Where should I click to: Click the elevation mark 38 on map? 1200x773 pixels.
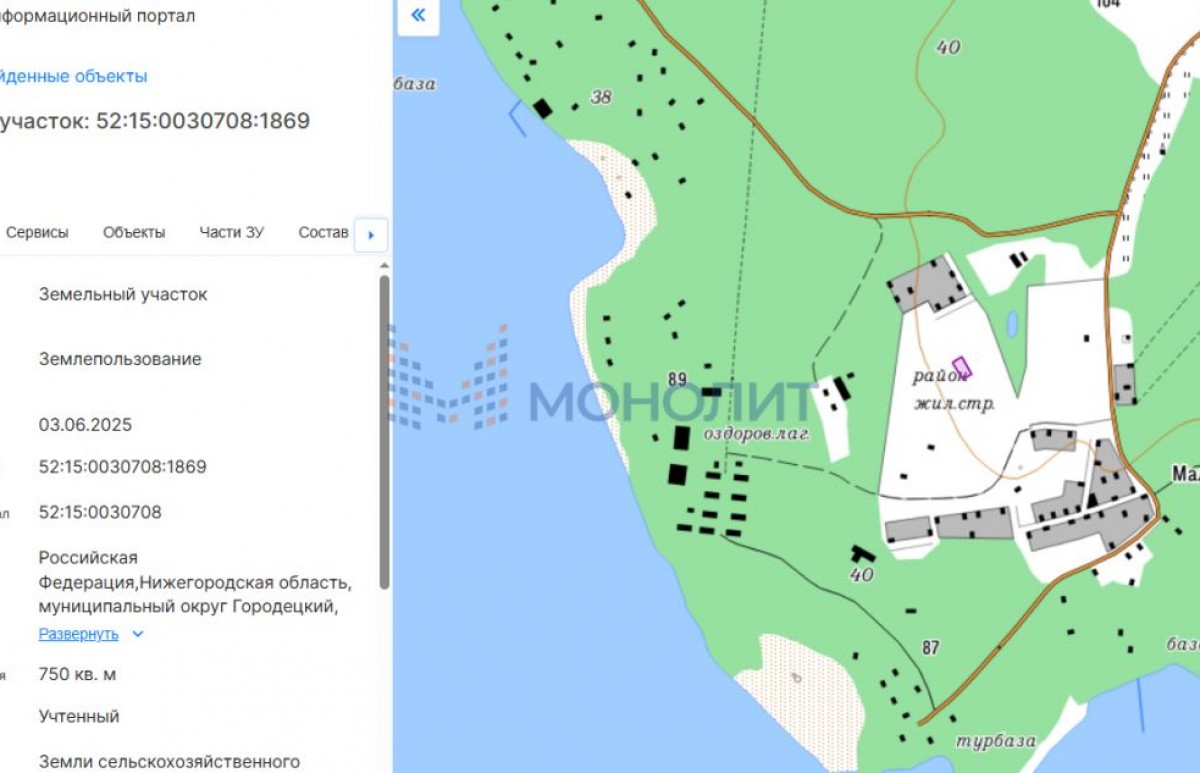pyautogui.click(x=601, y=97)
